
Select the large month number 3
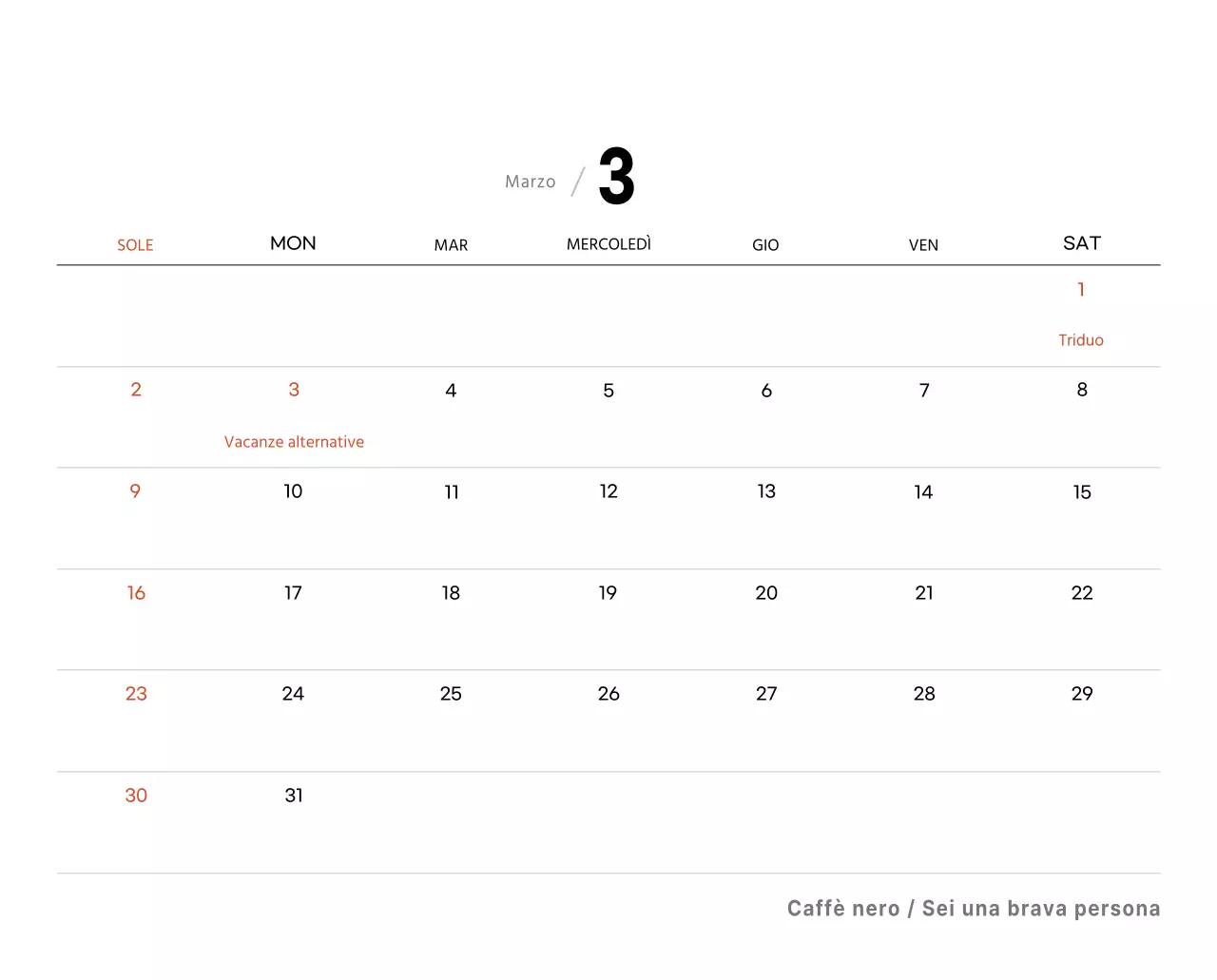coord(616,177)
